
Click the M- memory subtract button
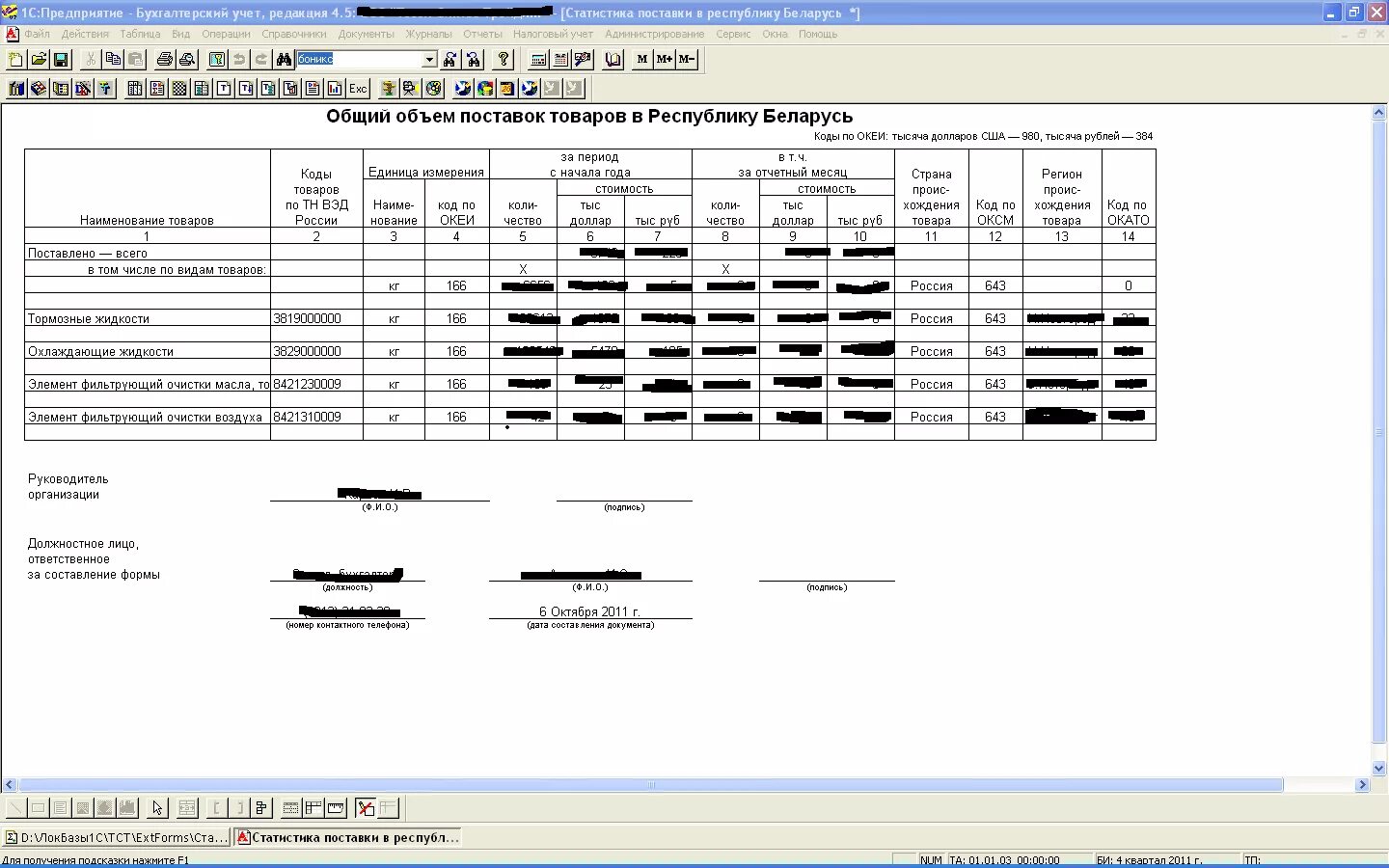[x=687, y=59]
